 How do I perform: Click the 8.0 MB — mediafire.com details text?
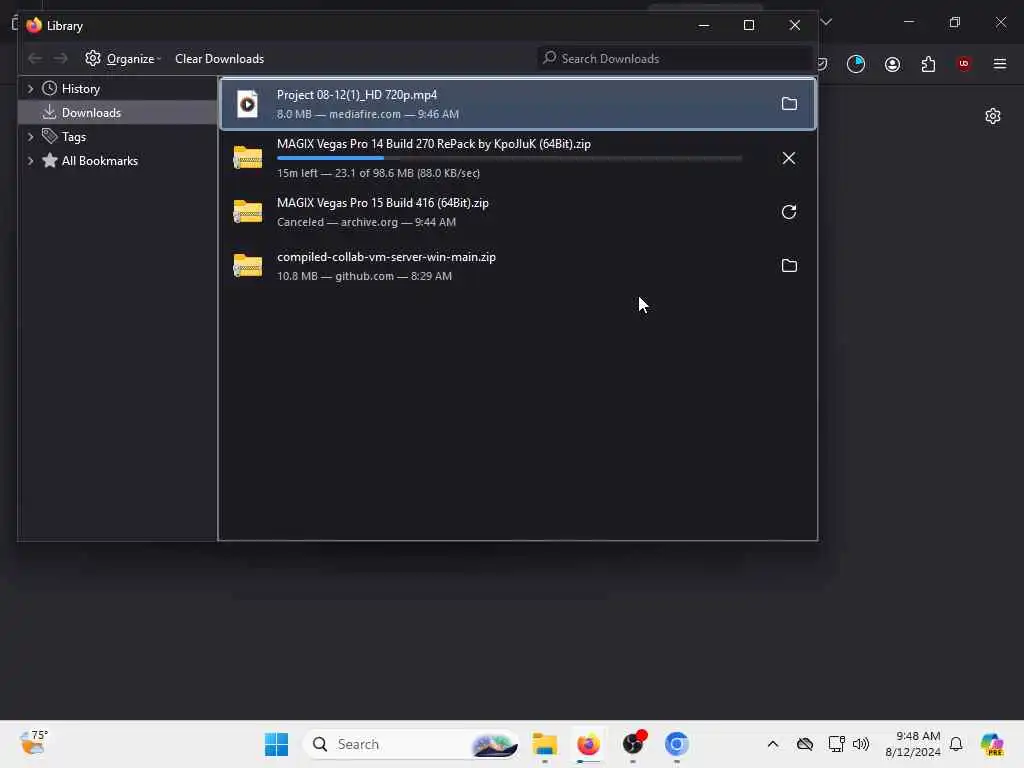[368, 114]
